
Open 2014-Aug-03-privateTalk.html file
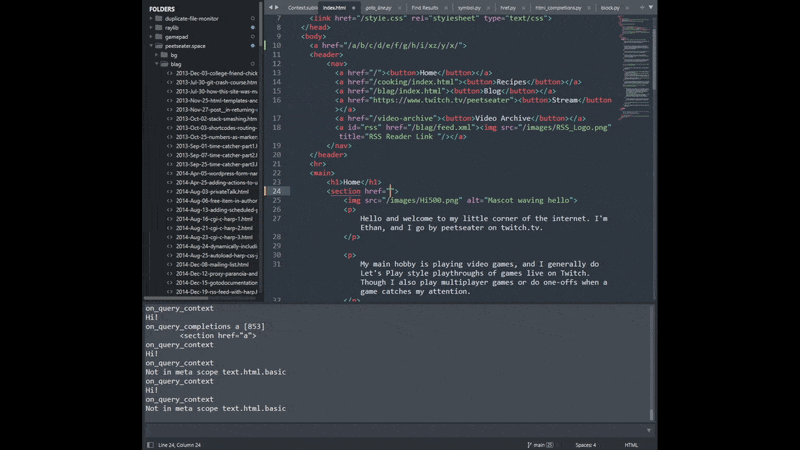(x=212, y=191)
